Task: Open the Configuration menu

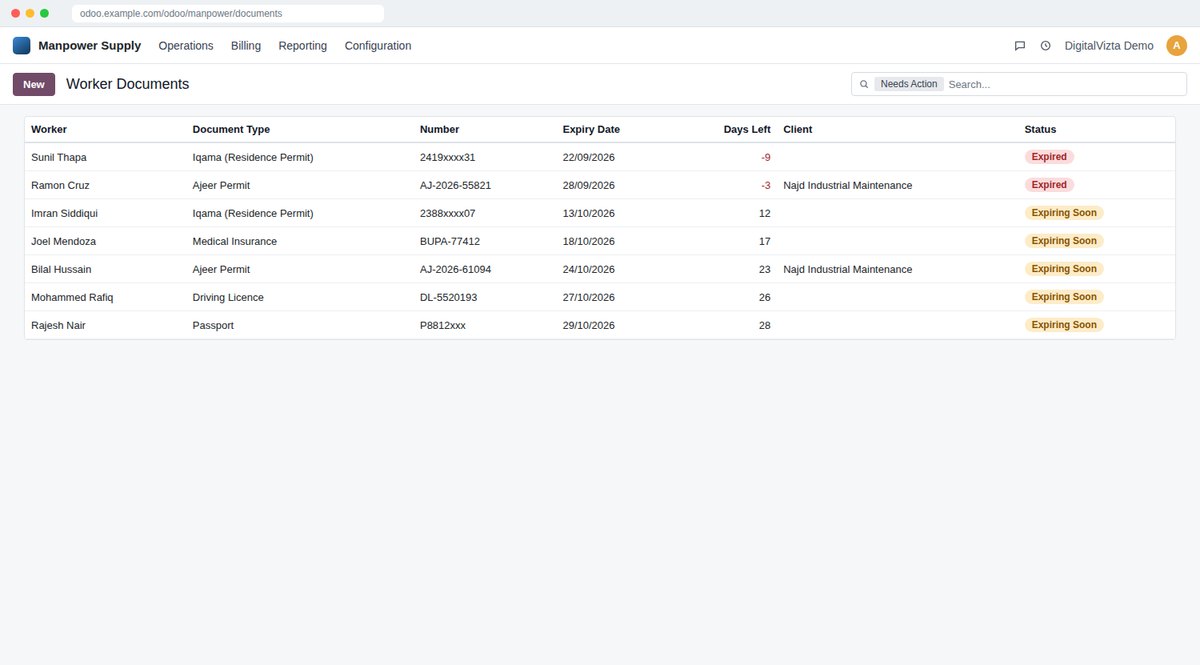Action: (378, 45)
